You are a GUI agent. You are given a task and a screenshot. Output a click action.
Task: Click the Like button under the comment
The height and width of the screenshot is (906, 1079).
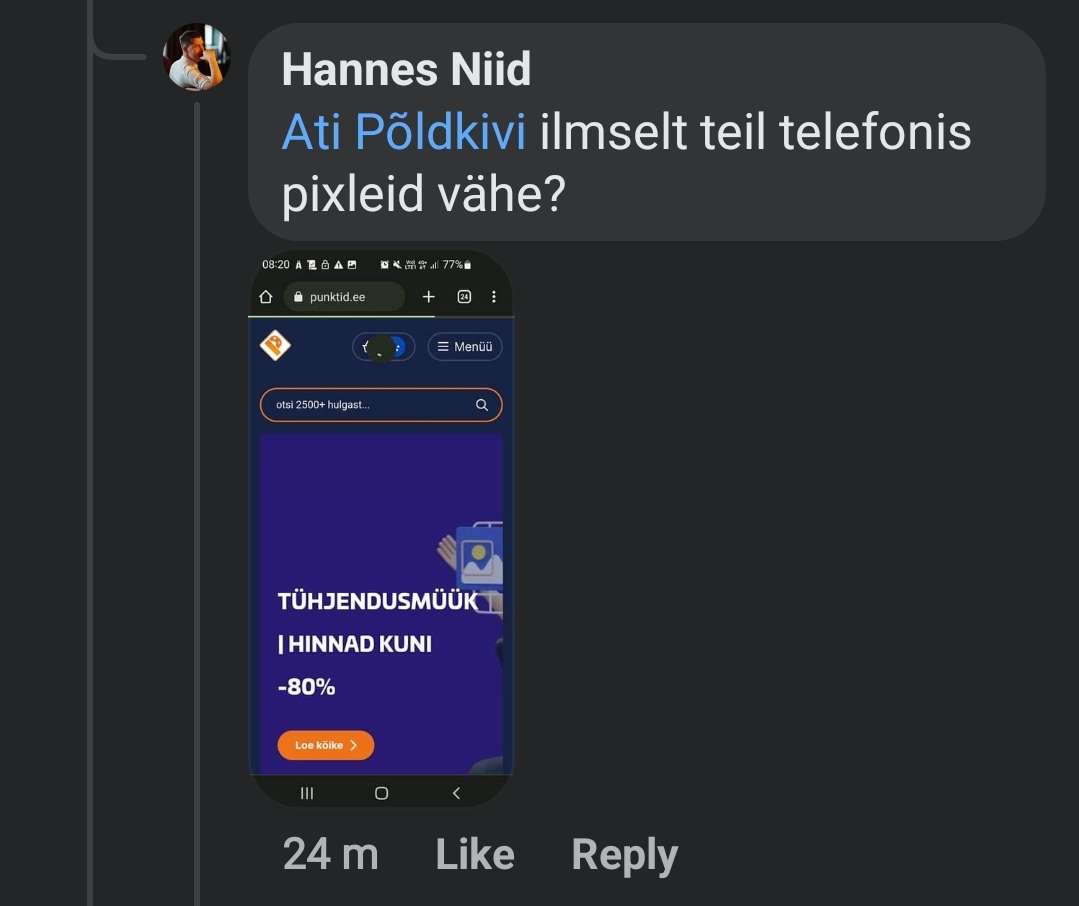(475, 855)
